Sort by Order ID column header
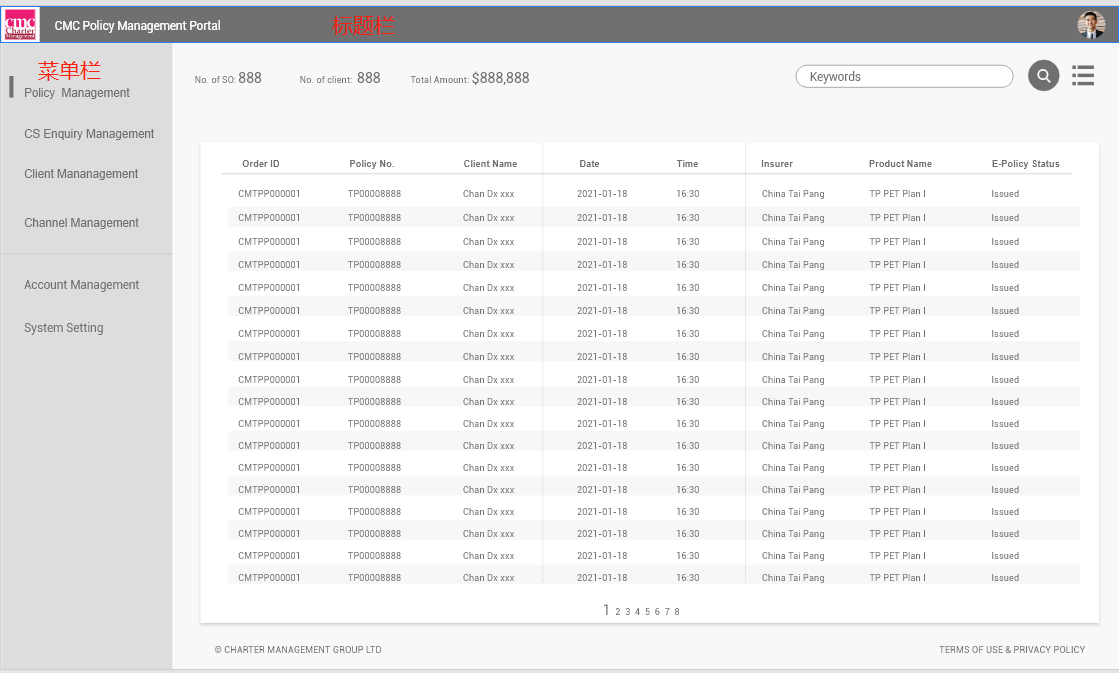Viewport: 1119px width, 673px height. coord(260,163)
